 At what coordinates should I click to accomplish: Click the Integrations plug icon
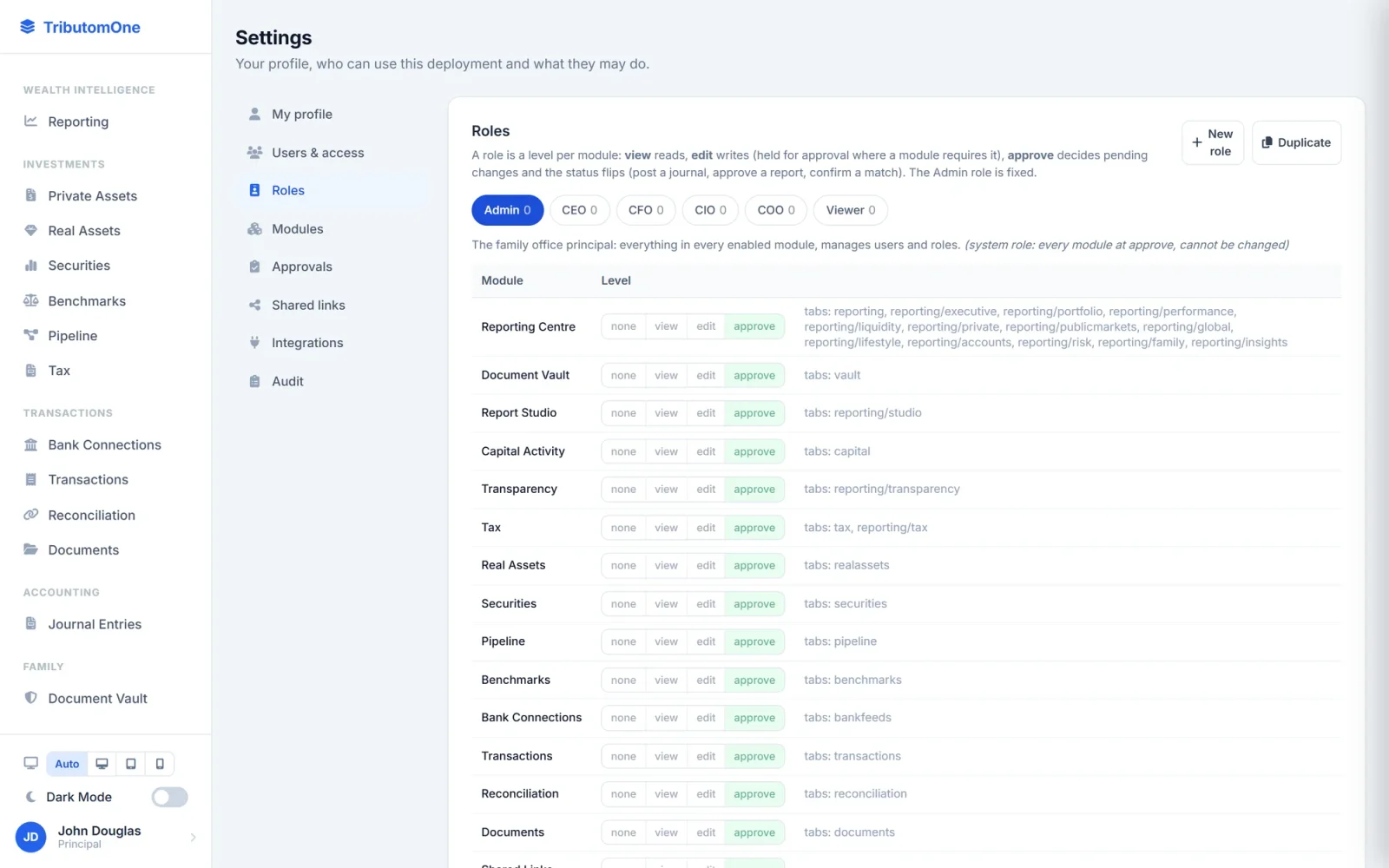point(254,342)
